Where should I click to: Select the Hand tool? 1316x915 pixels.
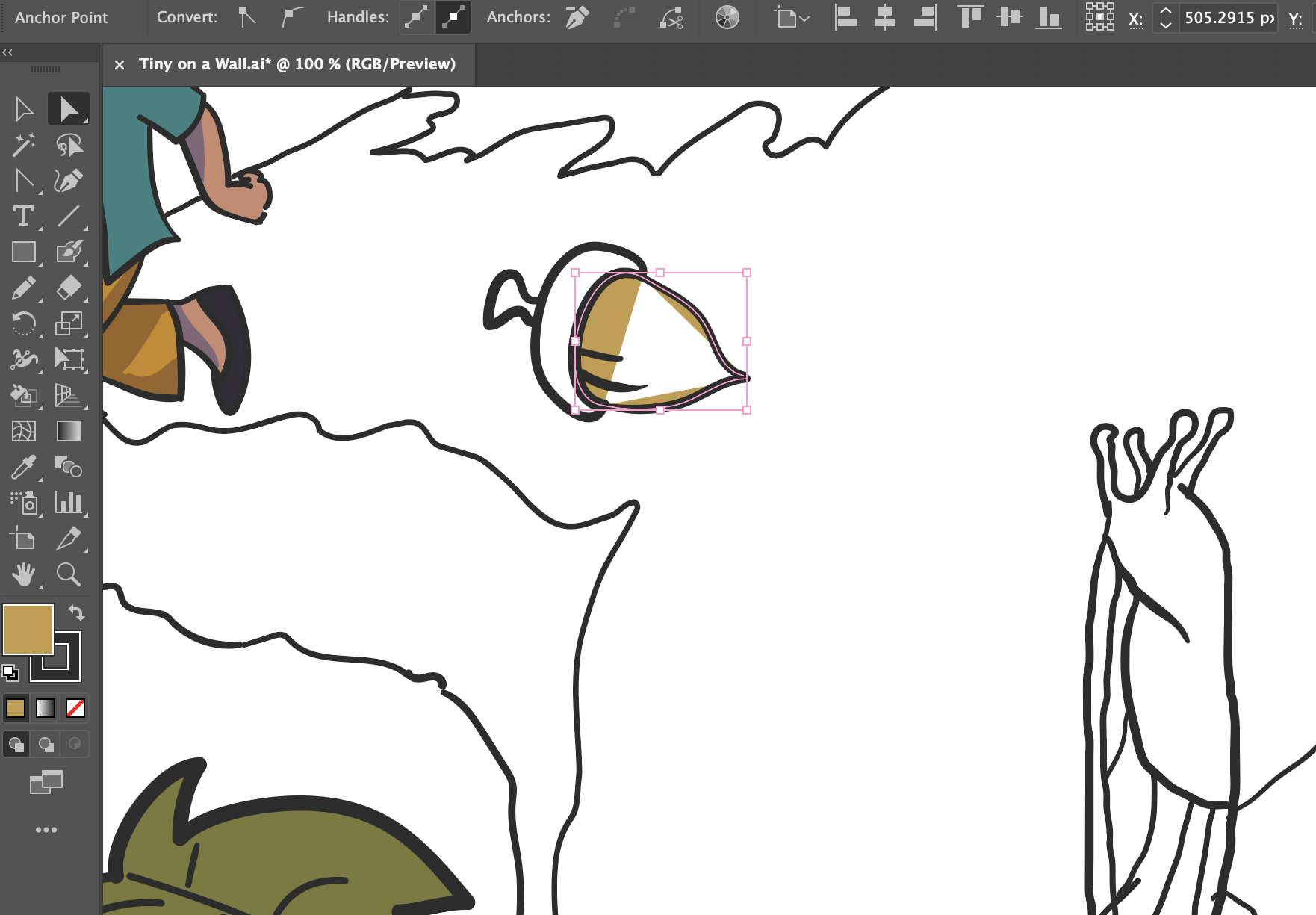(x=25, y=574)
